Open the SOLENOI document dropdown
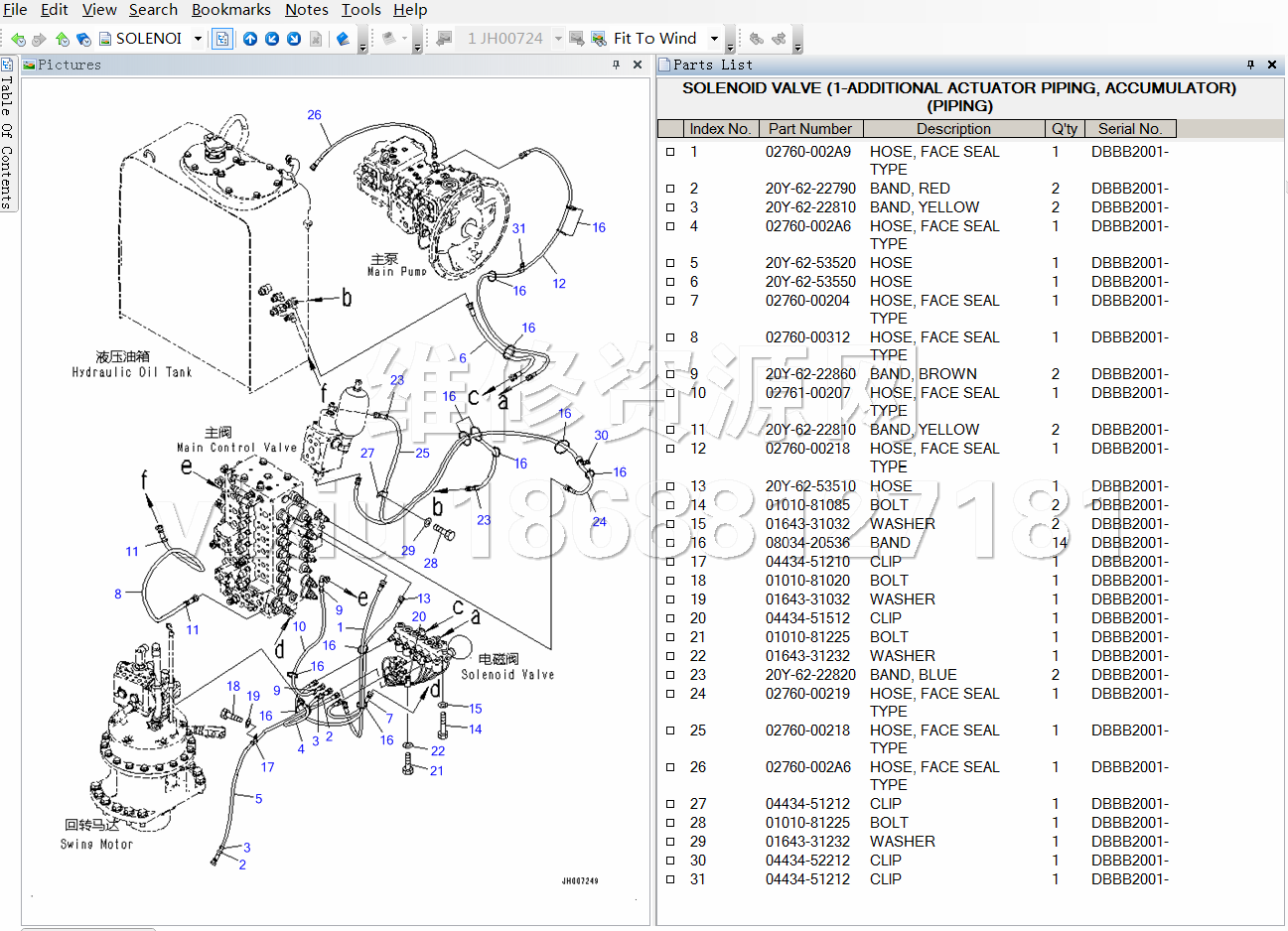The height and width of the screenshot is (931, 1288). [x=198, y=39]
